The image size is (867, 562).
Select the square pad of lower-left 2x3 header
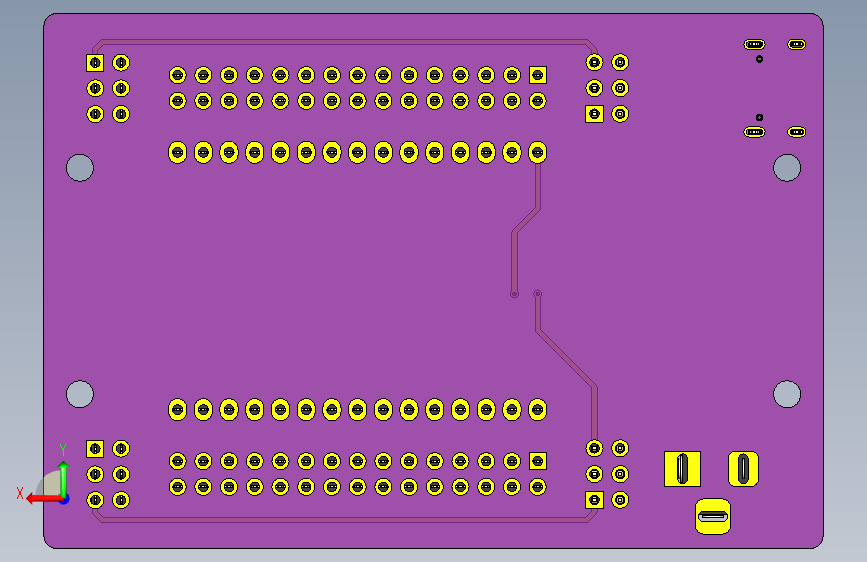[x=95, y=449]
